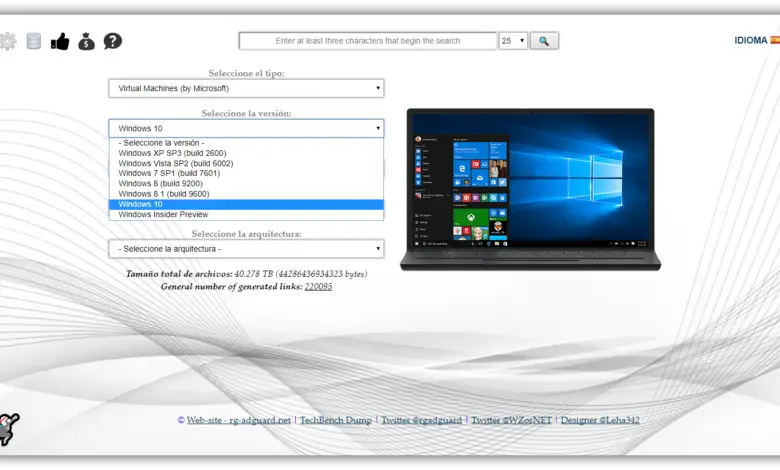Click the Spanish flag language icon
The height and width of the screenshot is (470, 780).
pyautogui.click(x=775, y=40)
